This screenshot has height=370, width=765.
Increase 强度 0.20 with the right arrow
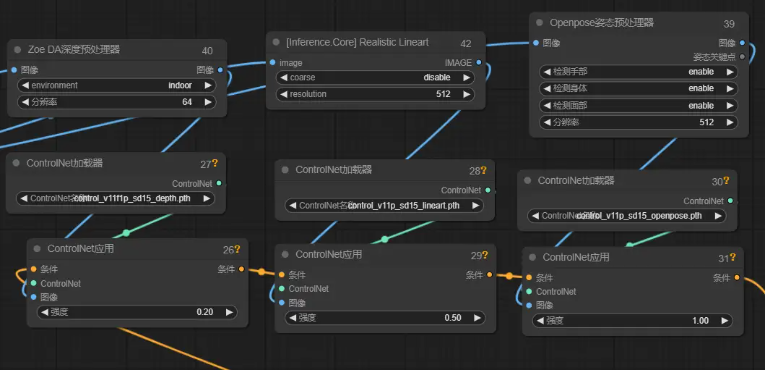(x=229, y=312)
